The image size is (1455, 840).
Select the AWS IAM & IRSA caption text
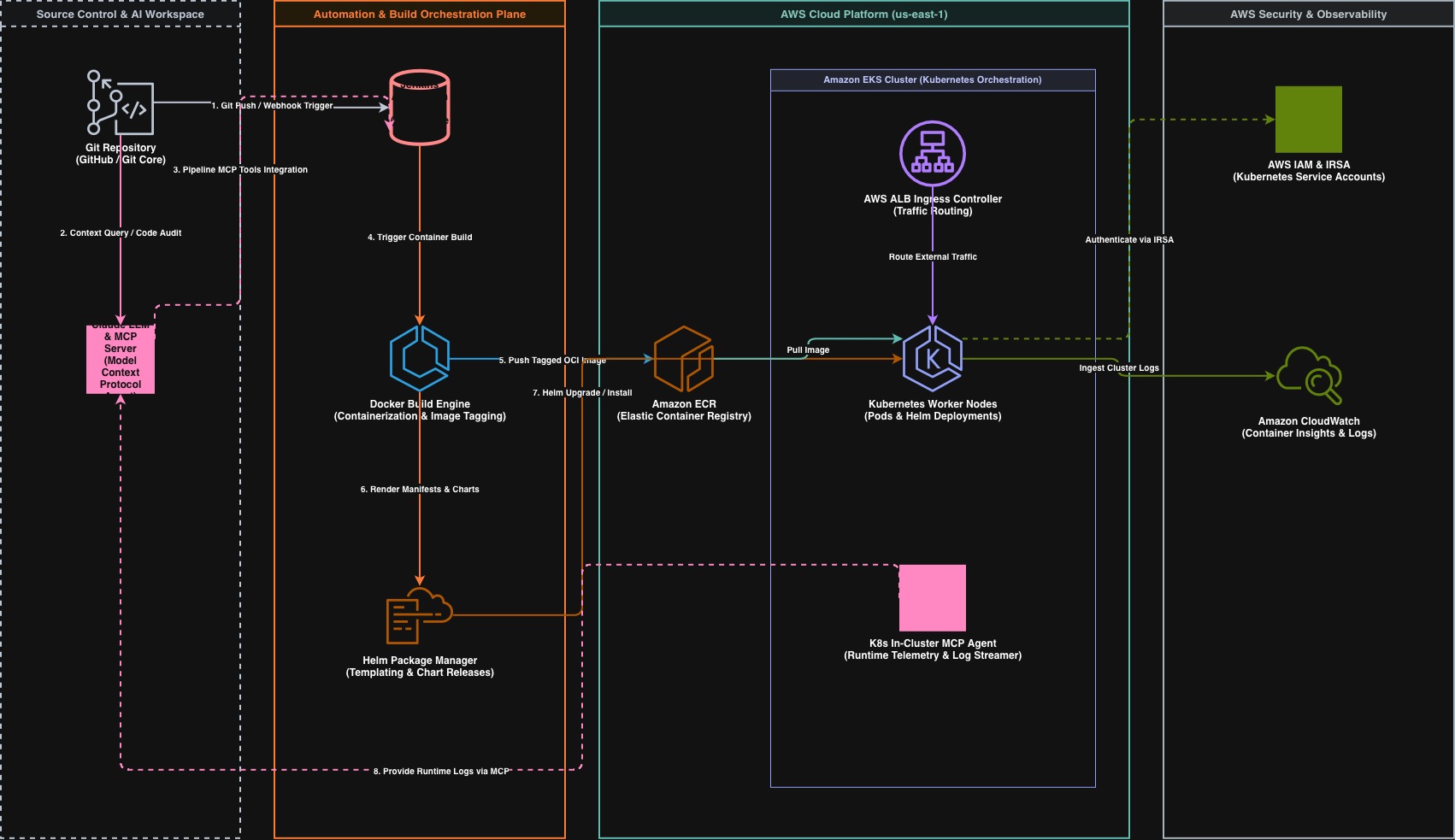point(1309,171)
